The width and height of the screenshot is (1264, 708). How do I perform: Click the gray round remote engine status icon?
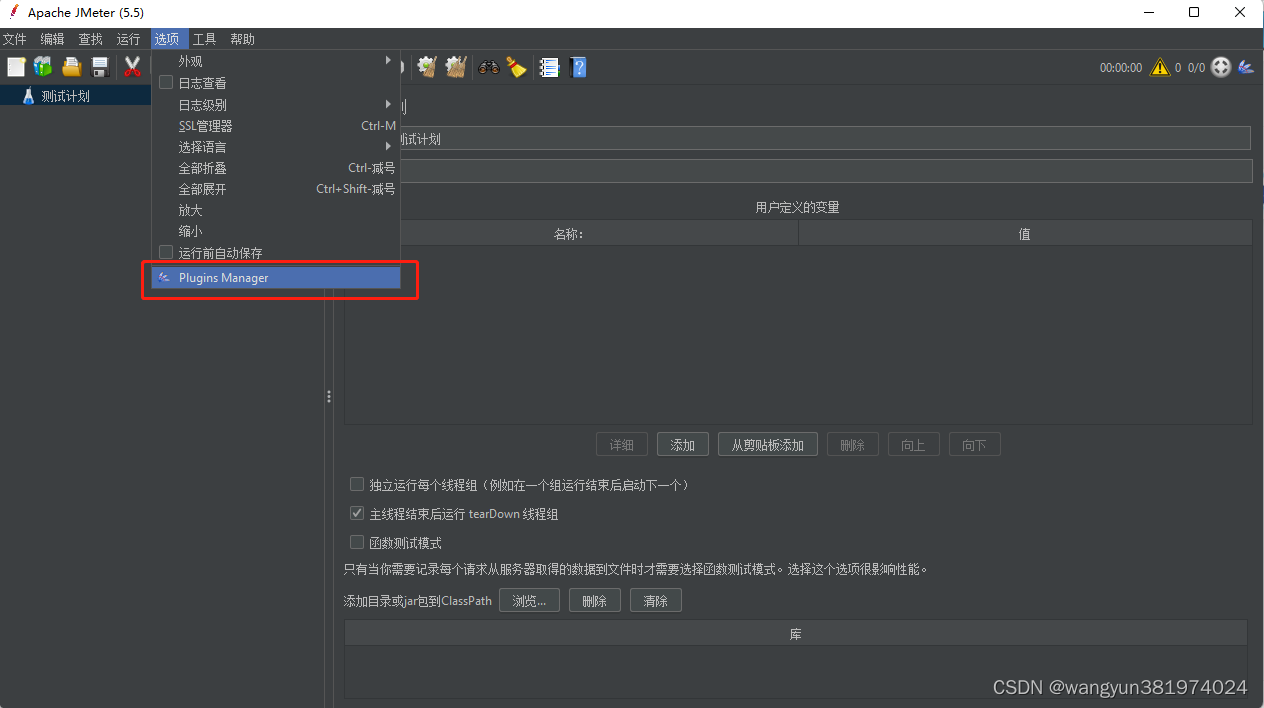(1221, 67)
